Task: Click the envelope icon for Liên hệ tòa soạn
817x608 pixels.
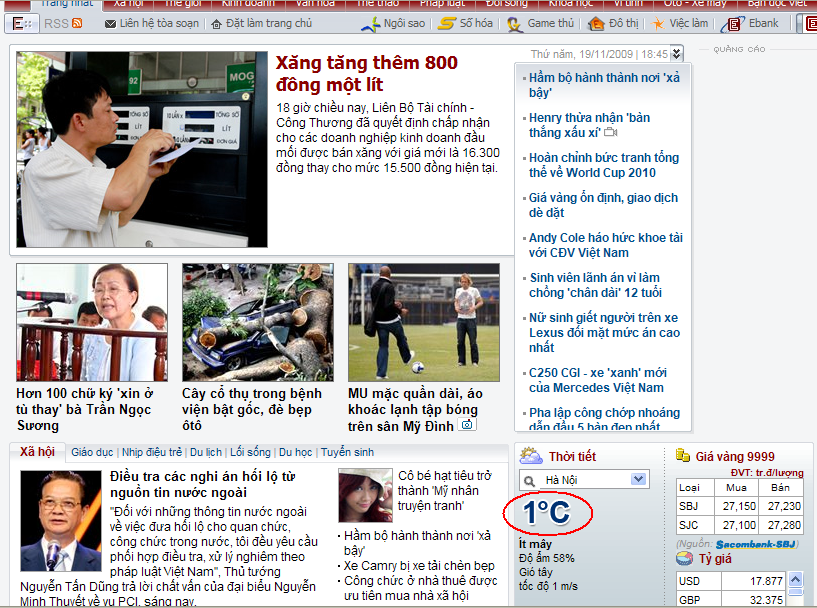Action: (110, 24)
